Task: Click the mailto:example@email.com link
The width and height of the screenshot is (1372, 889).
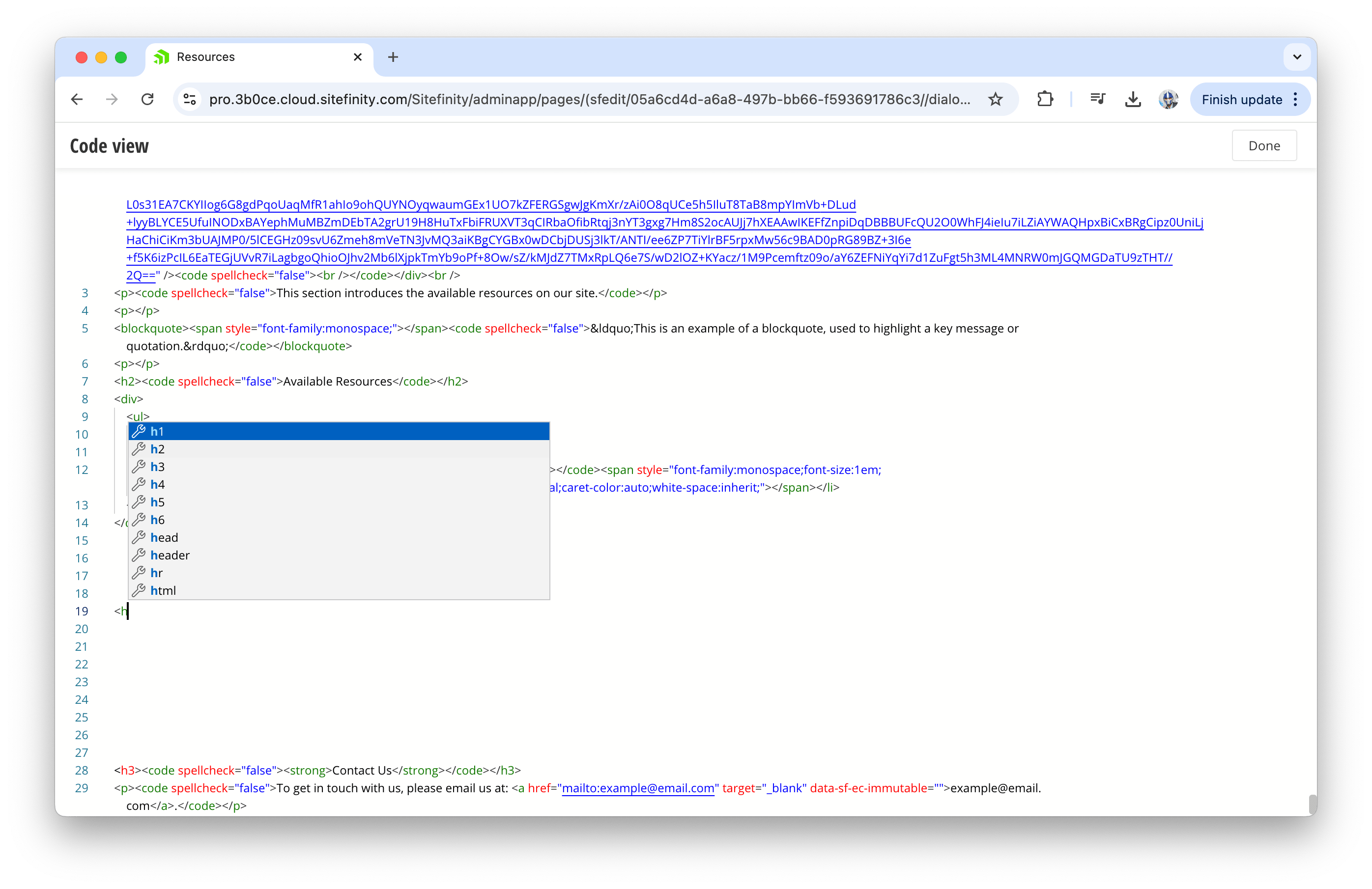Action: click(x=637, y=788)
